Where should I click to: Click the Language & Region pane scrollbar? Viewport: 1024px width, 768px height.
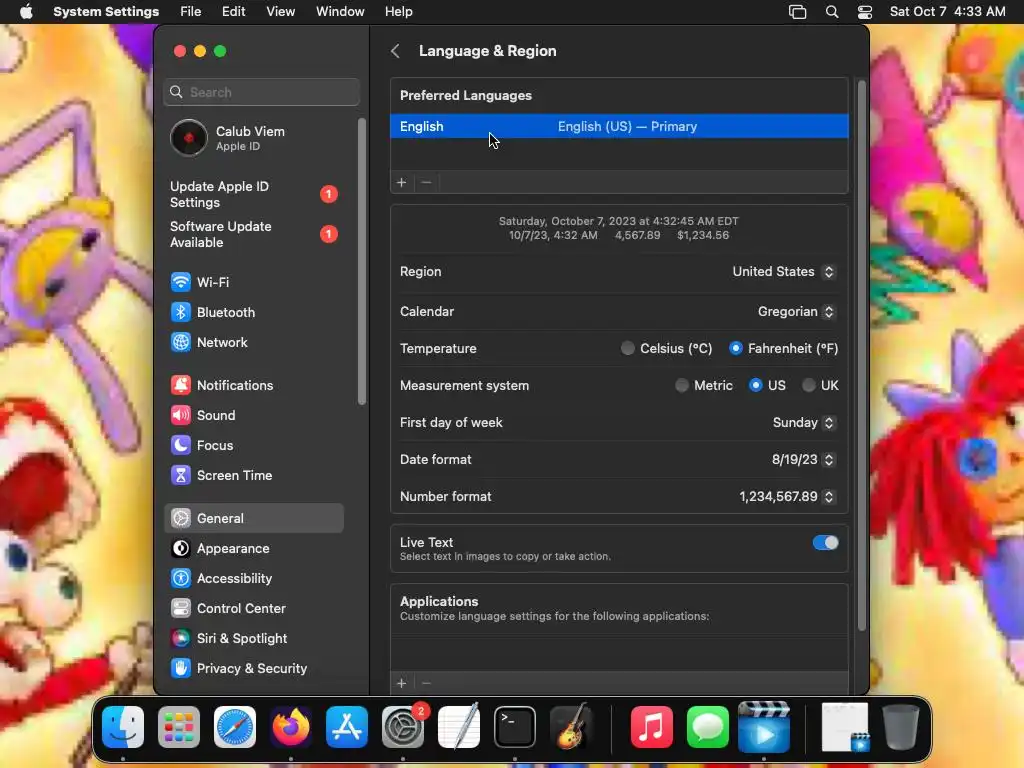tap(861, 356)
